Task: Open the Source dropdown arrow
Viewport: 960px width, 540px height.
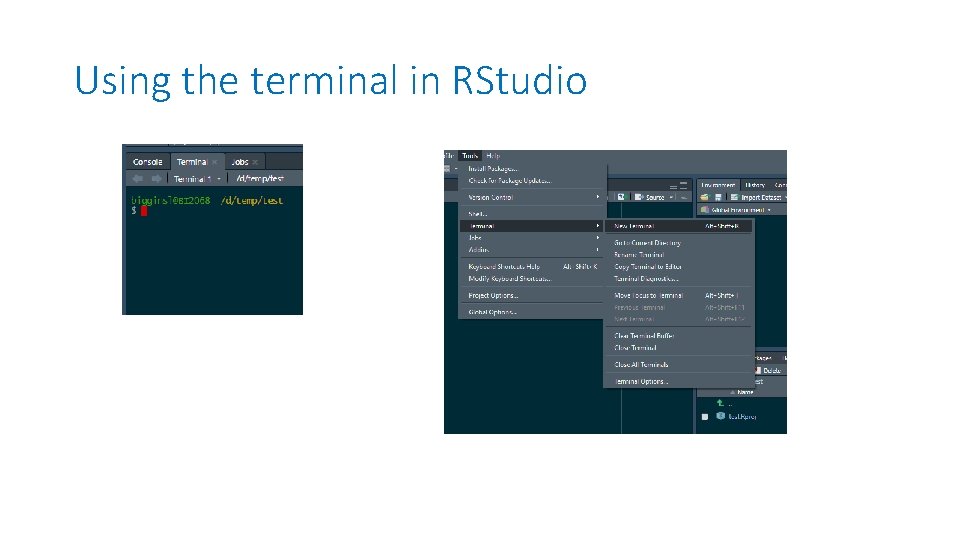Action: [x=671, y=197]
